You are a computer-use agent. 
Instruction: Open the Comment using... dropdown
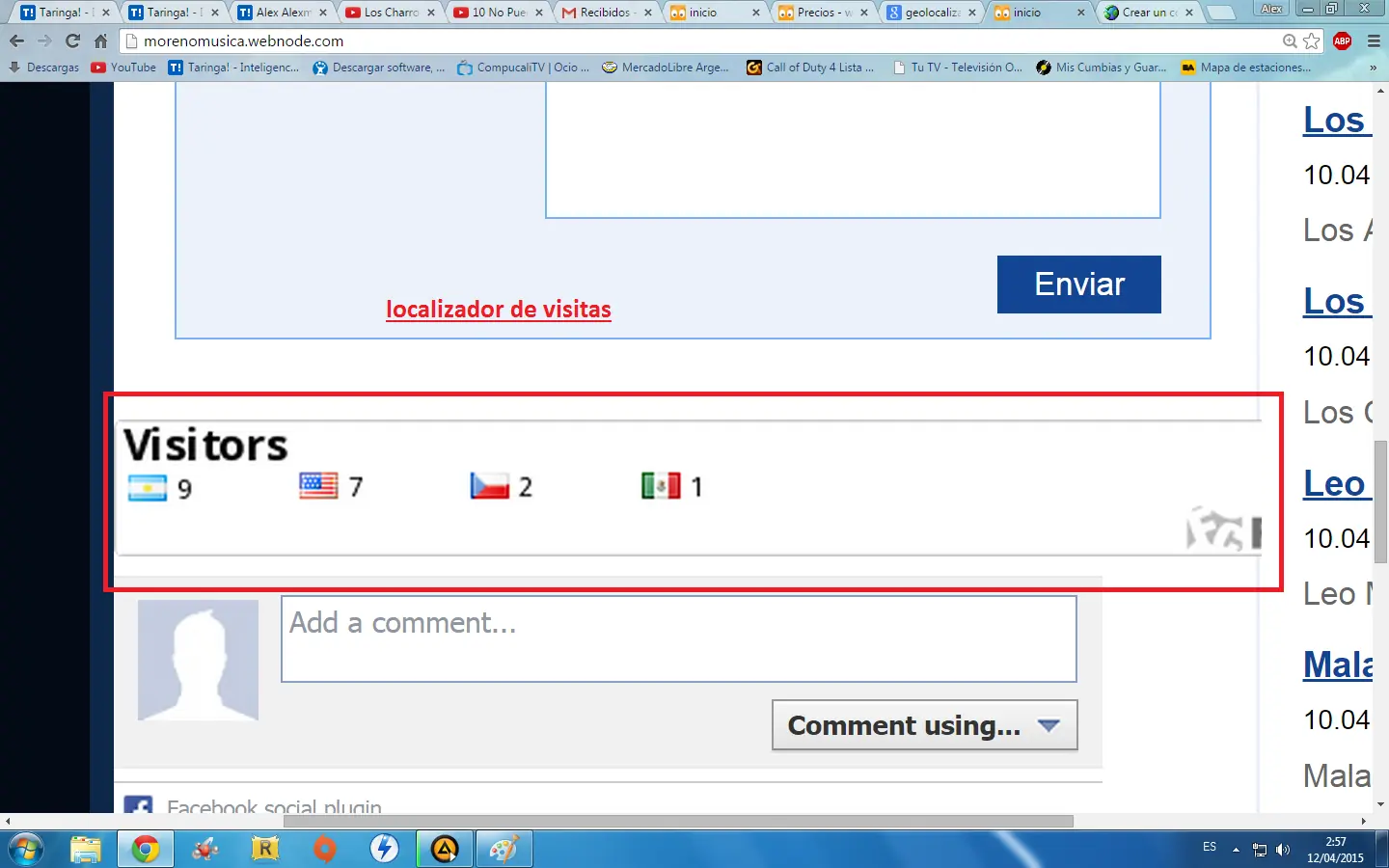coord(924,725)
